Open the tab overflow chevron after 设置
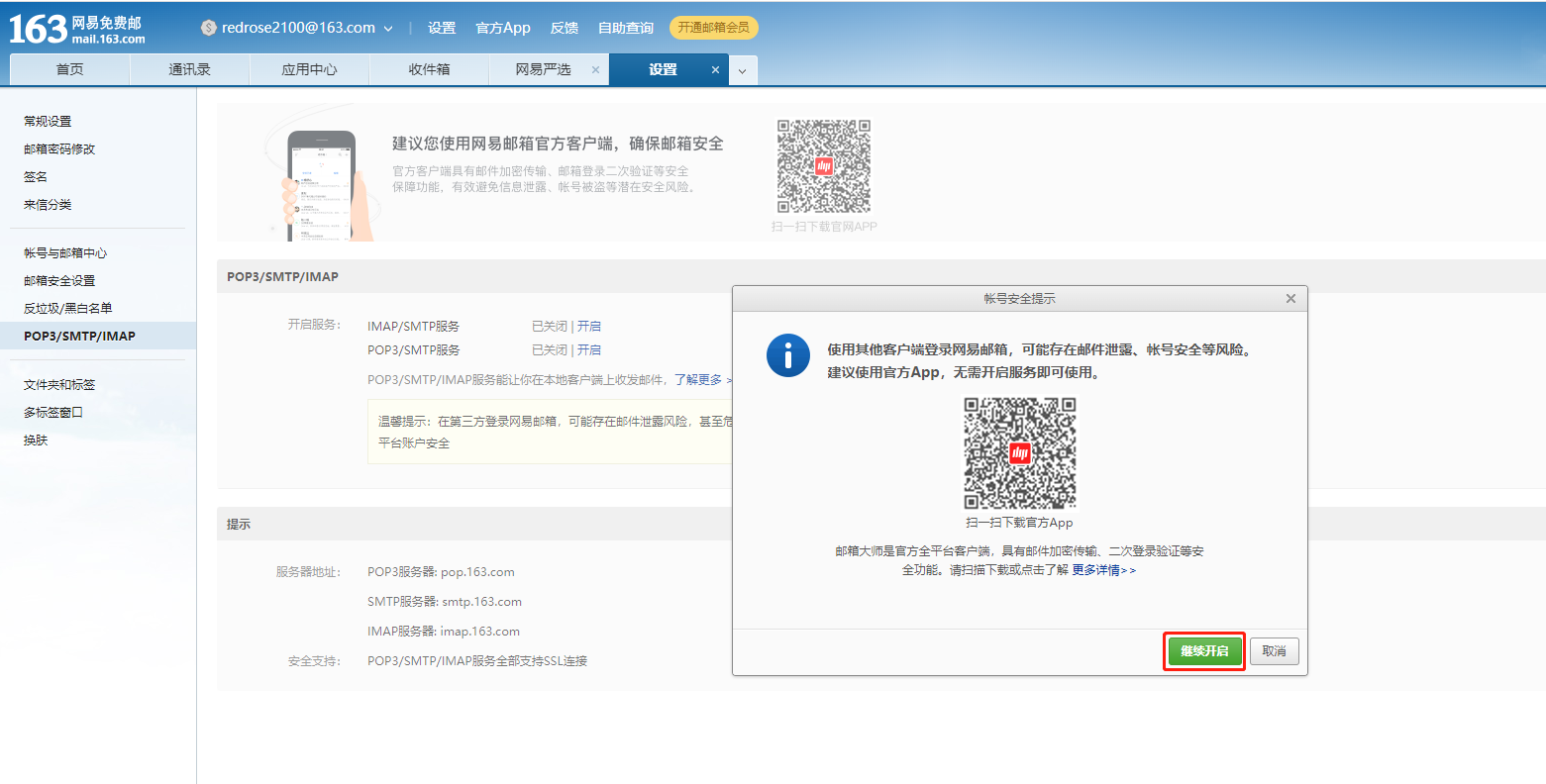1546x784 pixels. 743,70
